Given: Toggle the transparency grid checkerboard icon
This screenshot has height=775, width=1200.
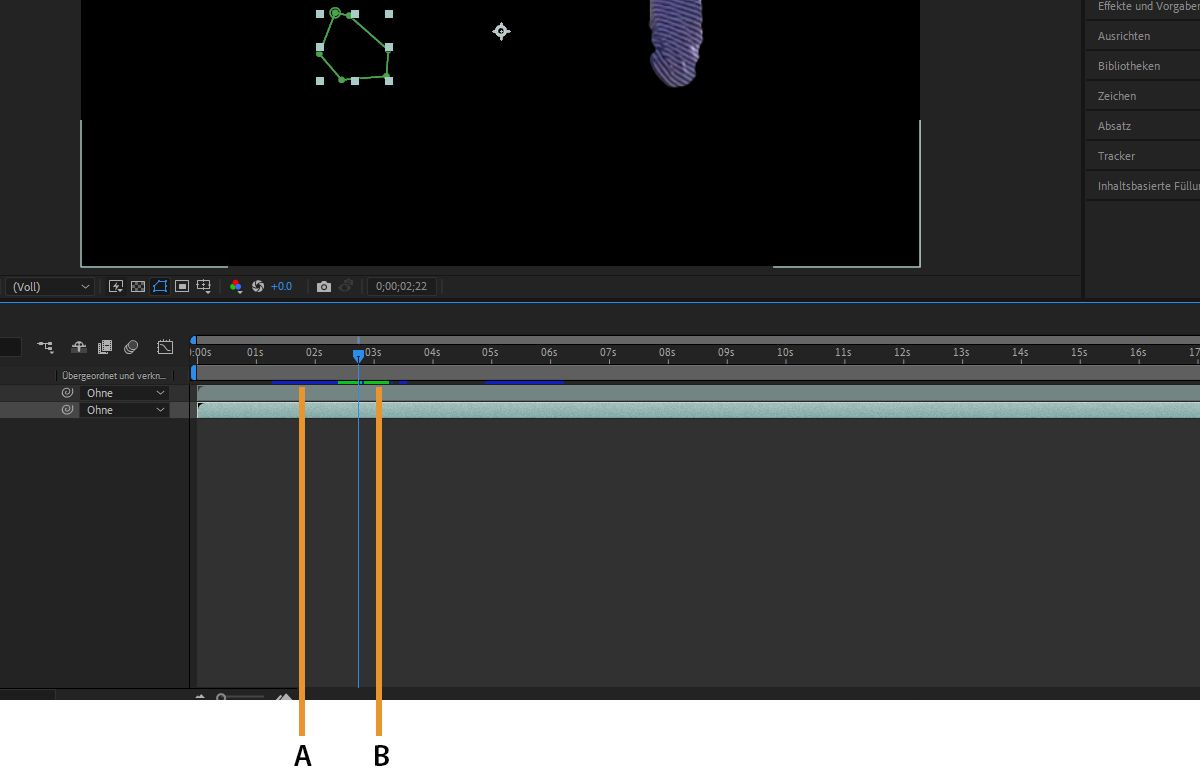Looking at the screenshot, I should point(138,286).
